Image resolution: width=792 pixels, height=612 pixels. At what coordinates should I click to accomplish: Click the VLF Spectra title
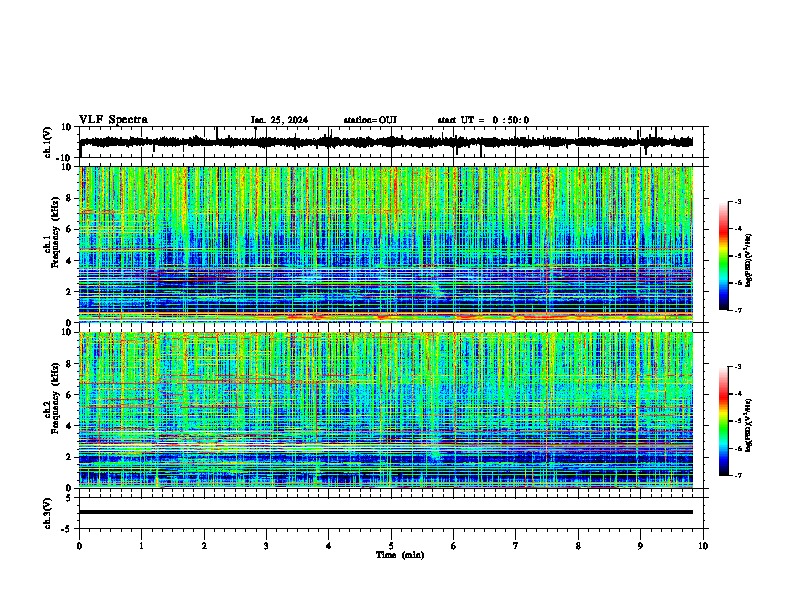pos(113,120)
